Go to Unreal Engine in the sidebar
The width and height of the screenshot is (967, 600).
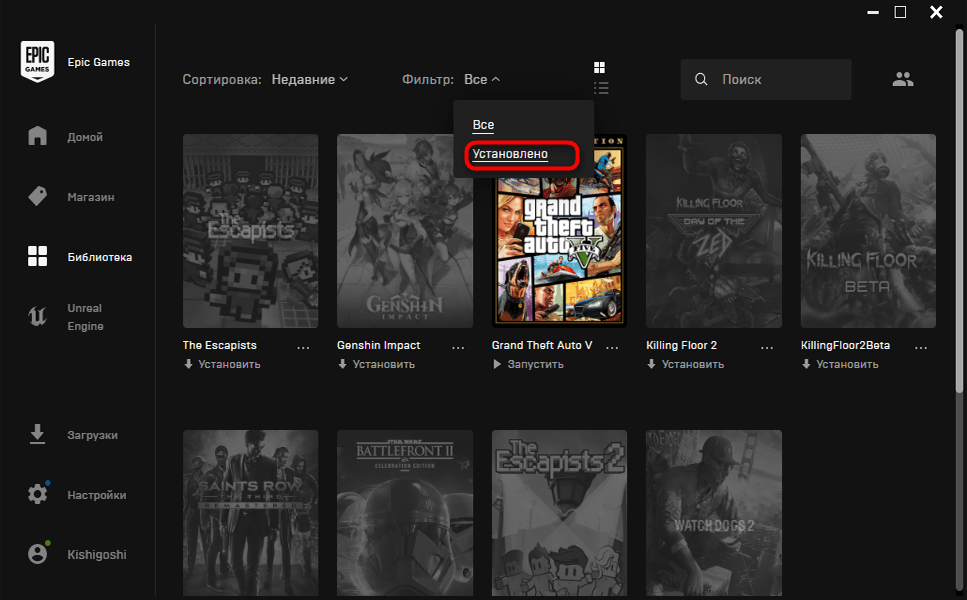pyautogui.click(x=85, y=317)
